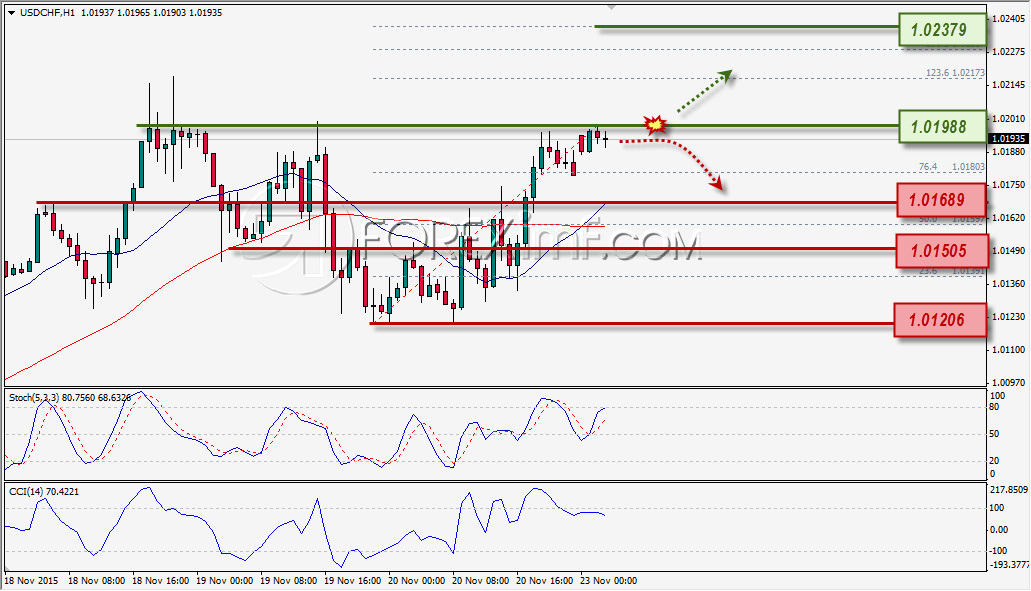Viewport: 1031px width, 591px height.
Task: Click price scale value 1.02275
Action: [1009, 51]
